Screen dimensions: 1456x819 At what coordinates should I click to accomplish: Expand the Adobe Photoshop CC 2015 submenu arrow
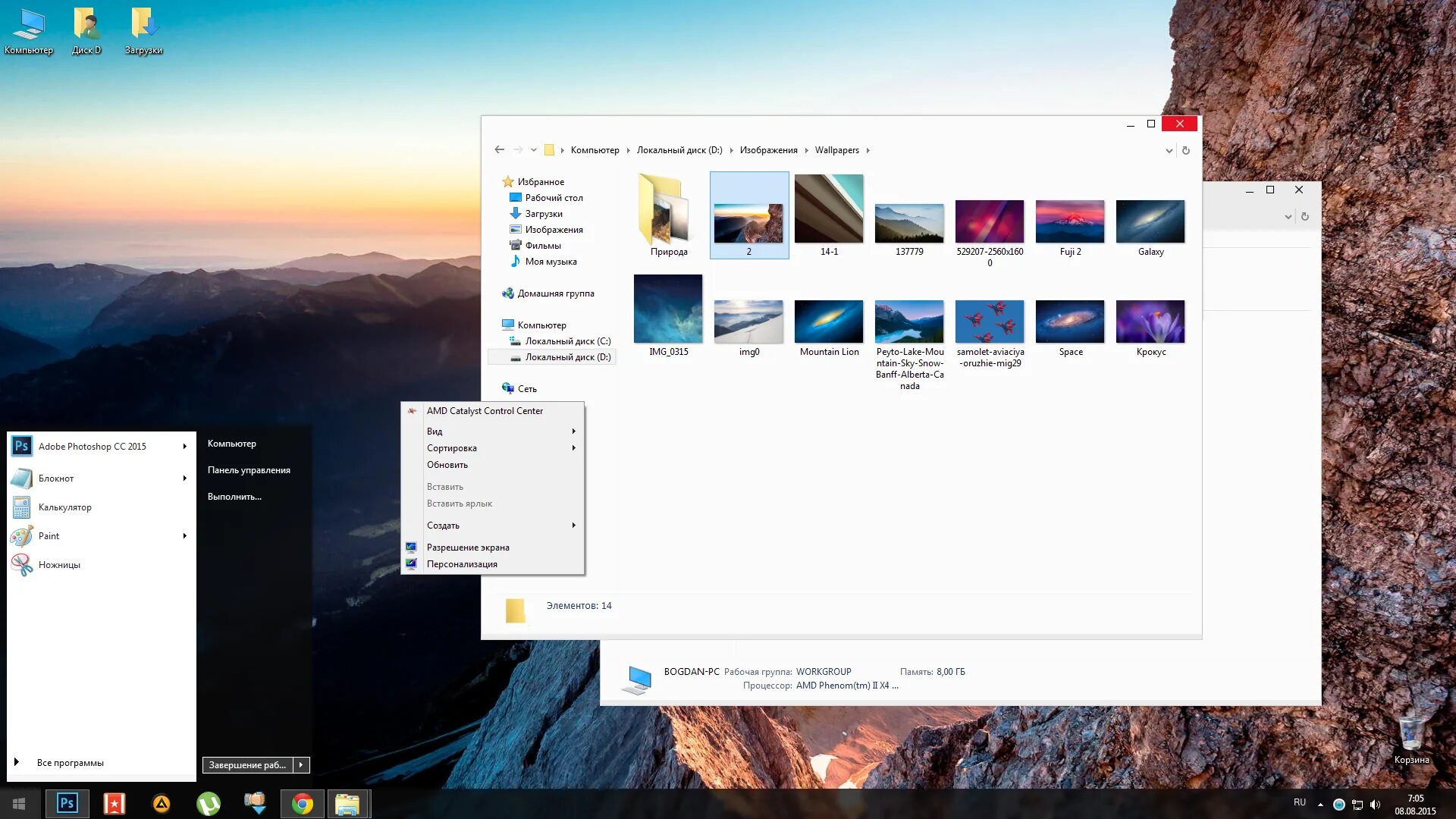click(x=184, y=447)
